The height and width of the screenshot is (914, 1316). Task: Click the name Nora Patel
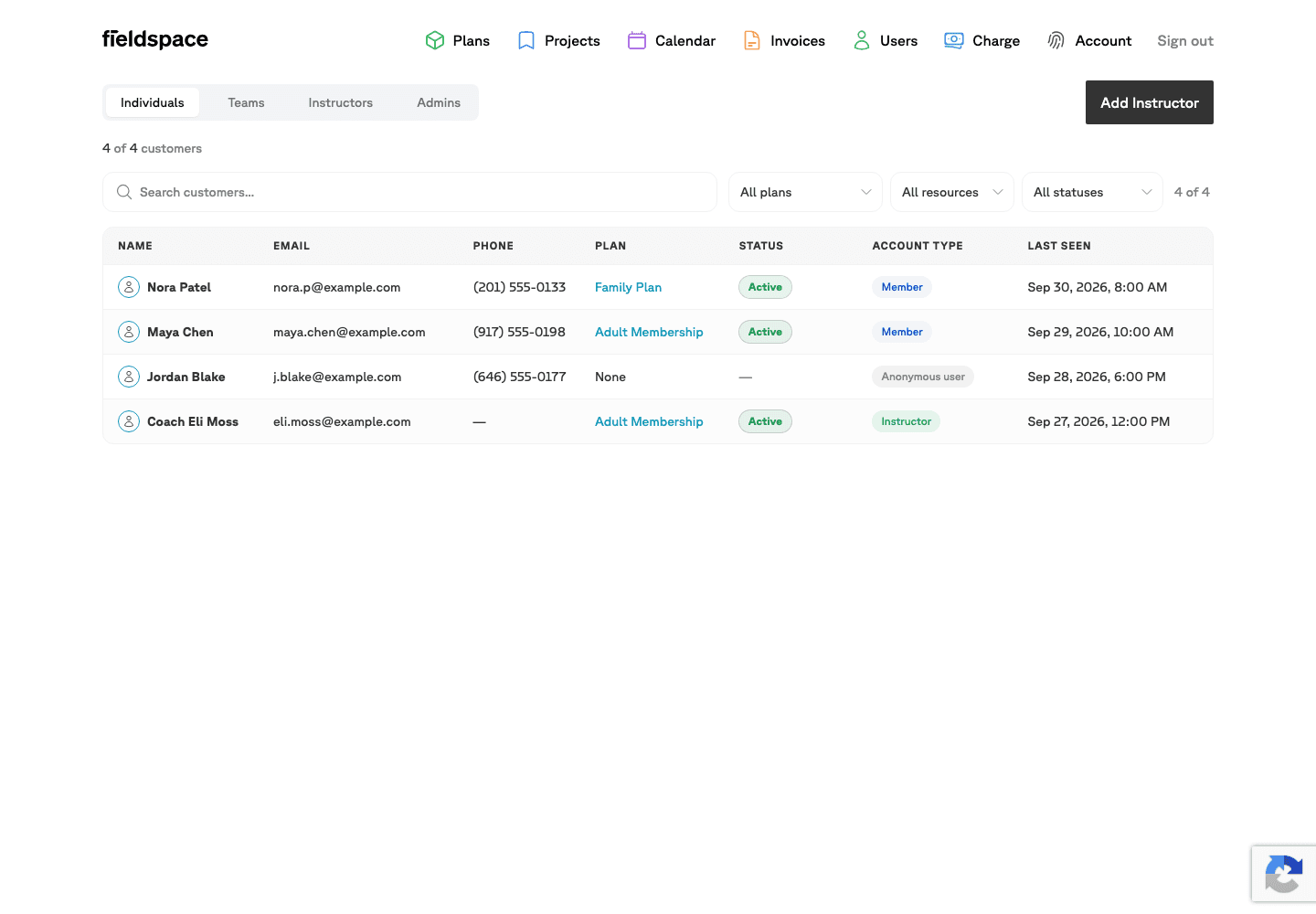pos(179,287)
